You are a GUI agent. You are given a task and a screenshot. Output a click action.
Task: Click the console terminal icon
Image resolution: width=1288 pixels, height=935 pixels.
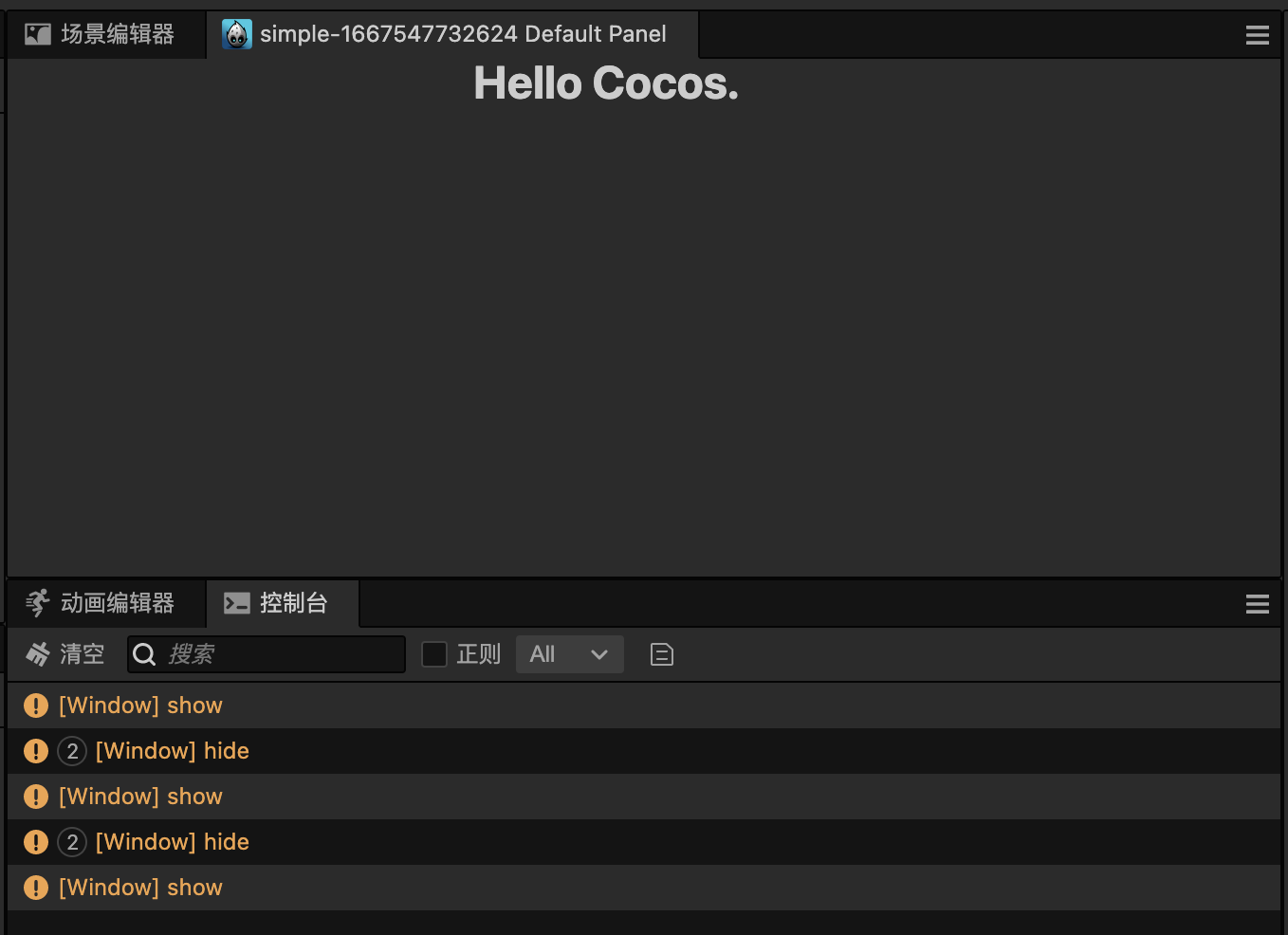tap(237, 603)
